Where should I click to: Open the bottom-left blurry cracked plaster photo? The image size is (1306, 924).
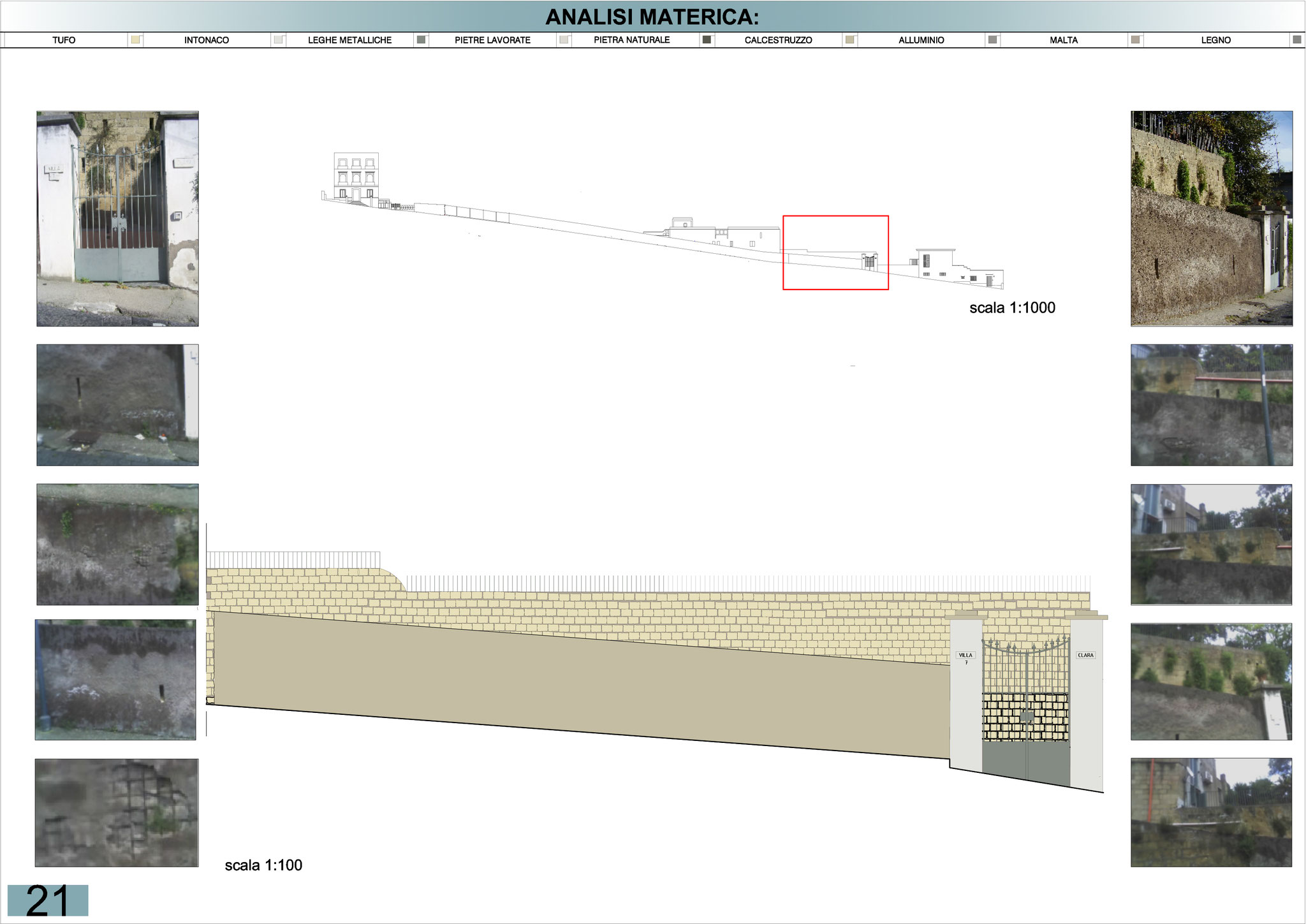tap(117, 812)
